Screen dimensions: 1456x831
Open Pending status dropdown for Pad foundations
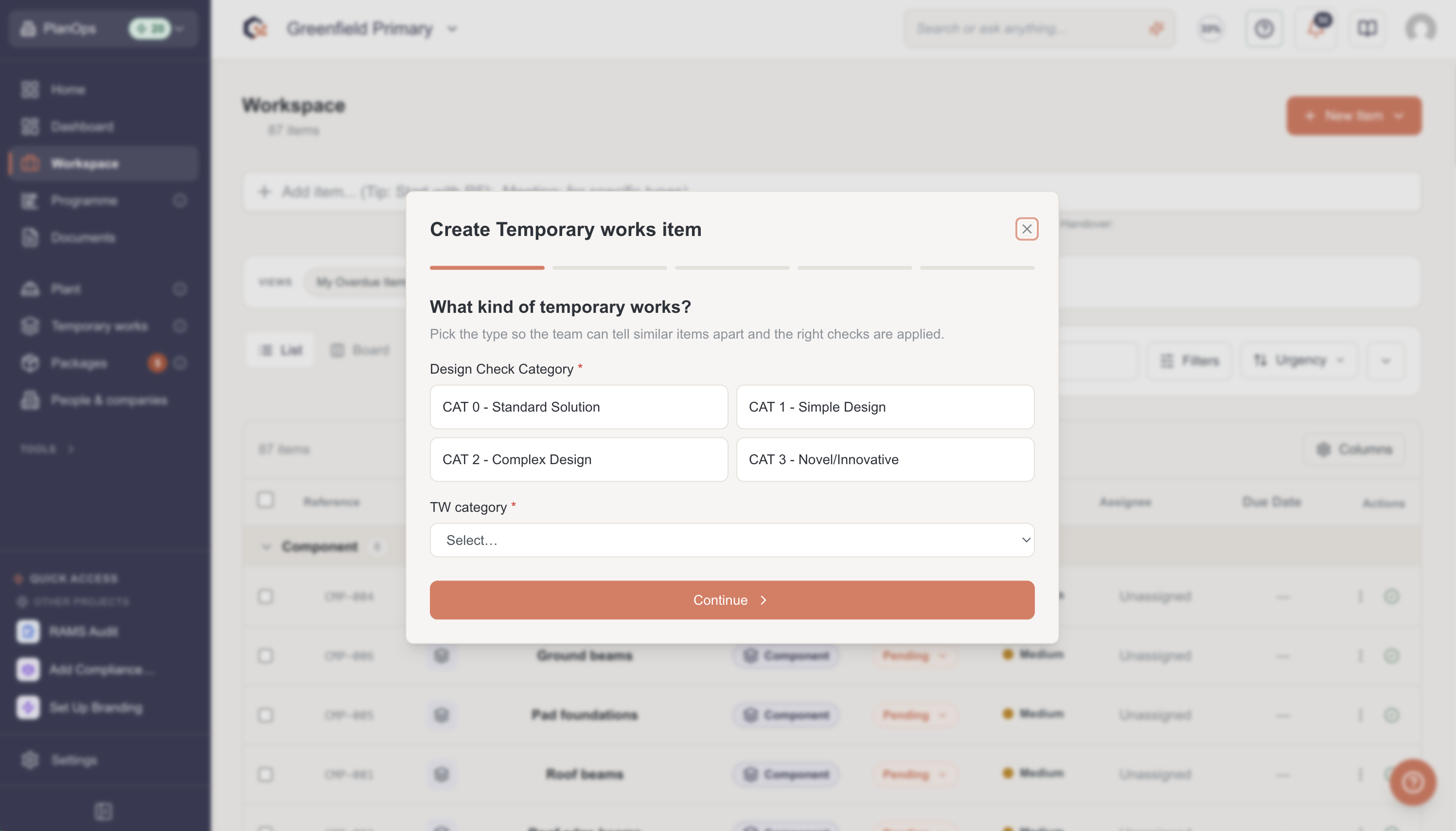914,715
